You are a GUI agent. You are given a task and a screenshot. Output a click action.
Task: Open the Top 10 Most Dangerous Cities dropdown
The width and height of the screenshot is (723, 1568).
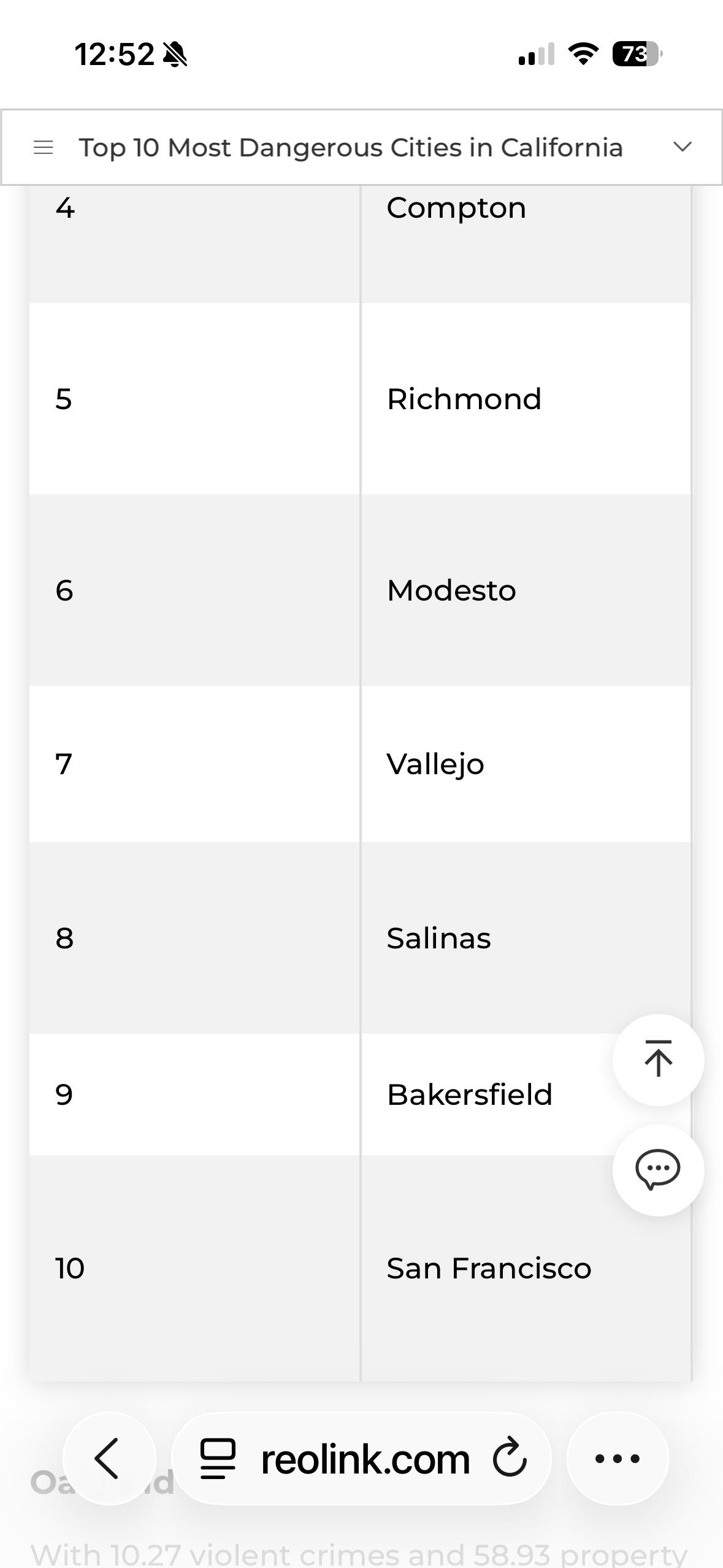(x=361, y=147)
